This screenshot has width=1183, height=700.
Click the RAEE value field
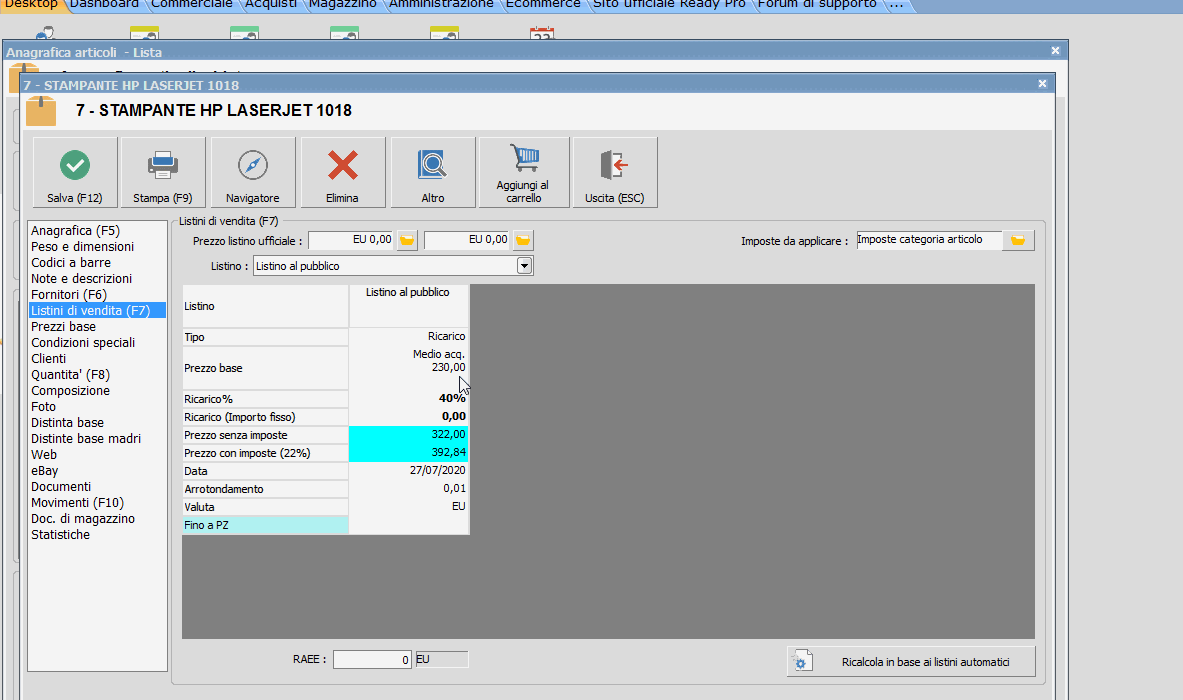[x=373, y=659]
